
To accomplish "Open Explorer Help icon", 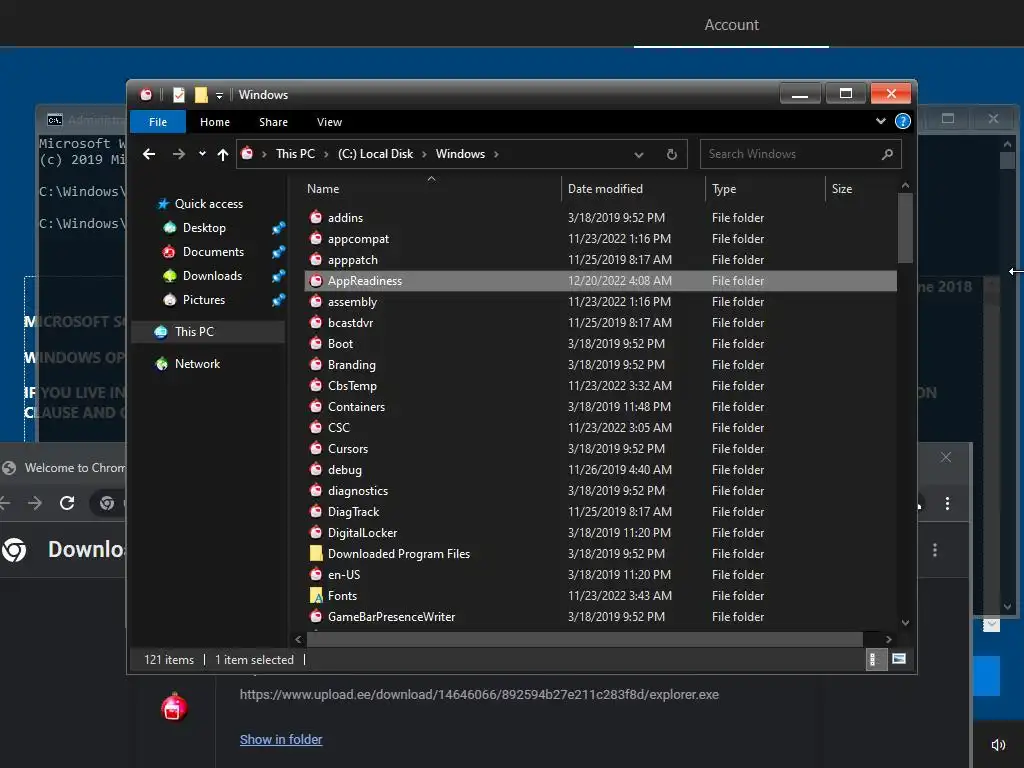I will (x=903, y=121).
